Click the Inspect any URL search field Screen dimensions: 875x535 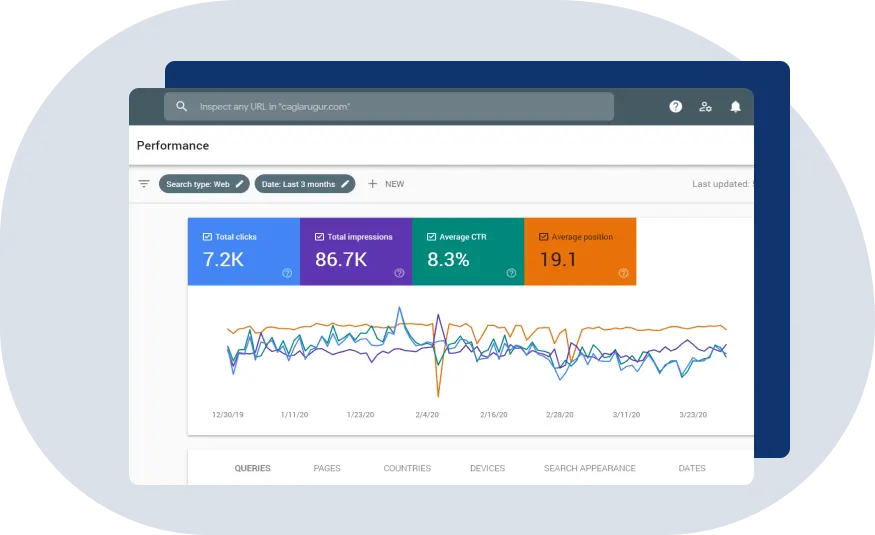400,107
